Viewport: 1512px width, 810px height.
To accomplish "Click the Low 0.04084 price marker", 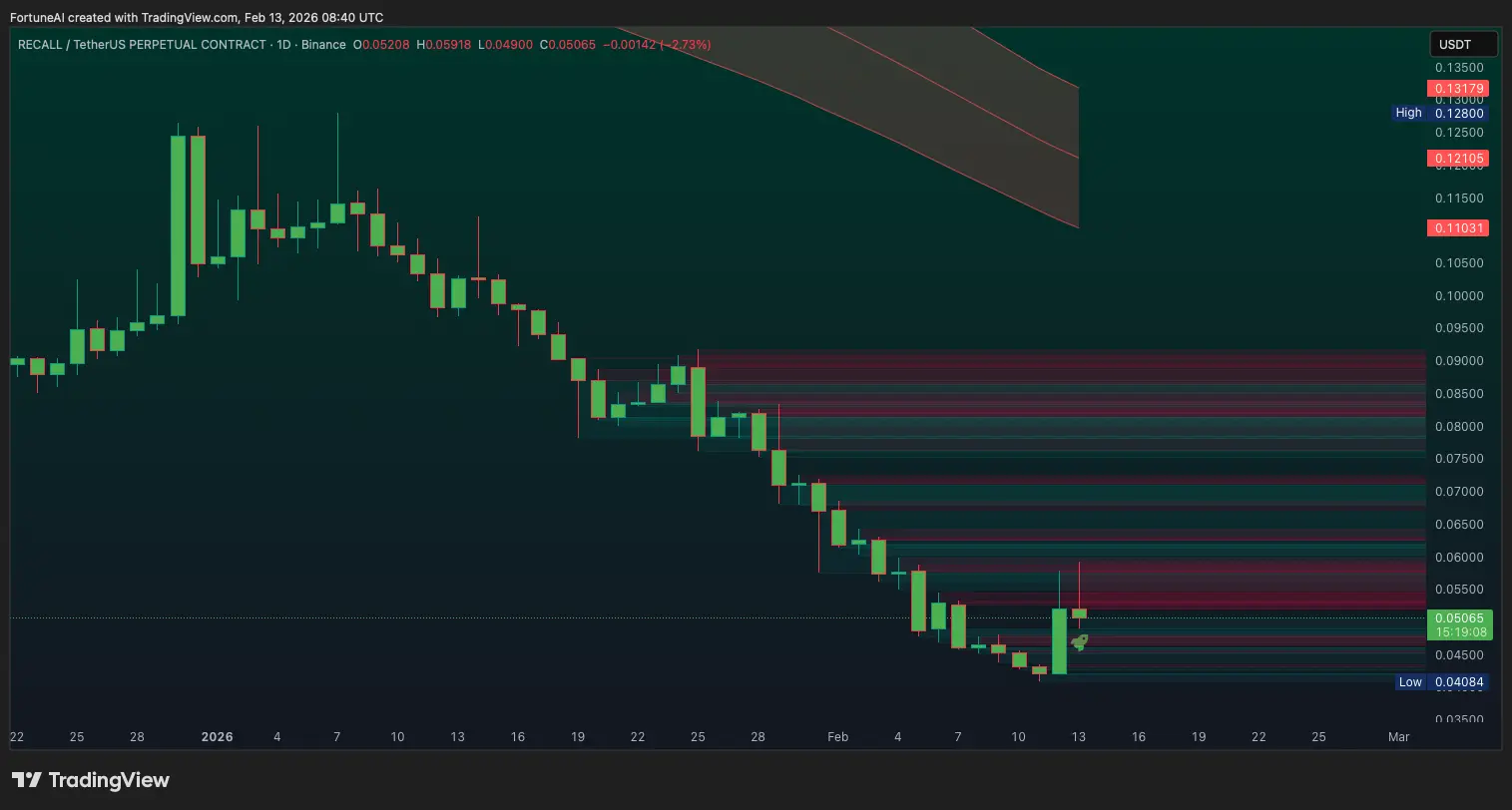I will [1442, 682].
